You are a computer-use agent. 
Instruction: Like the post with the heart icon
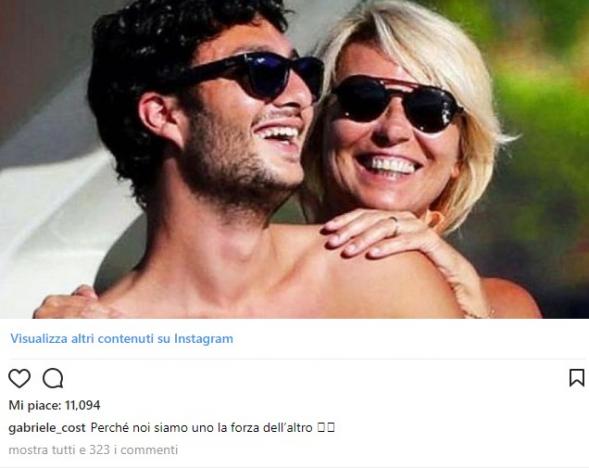pyautogui.click(x=19, y=378)
